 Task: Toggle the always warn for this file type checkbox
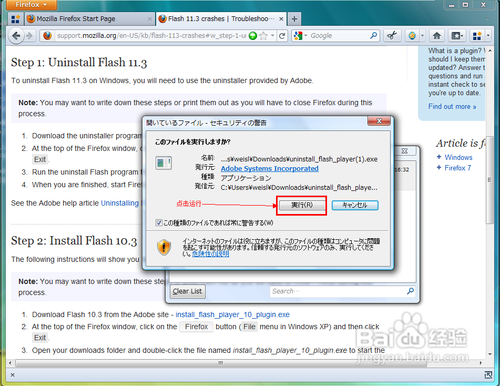(159, 222)
